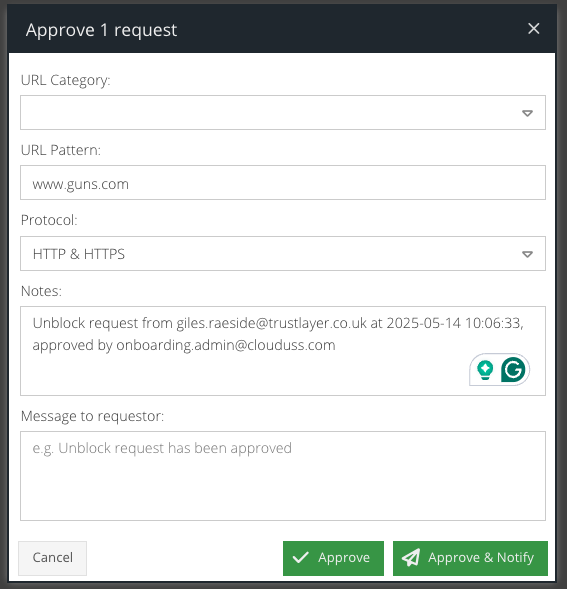Click the URL Pattern field with www.guns.com
567x589 pixels.
pos(283,183)
